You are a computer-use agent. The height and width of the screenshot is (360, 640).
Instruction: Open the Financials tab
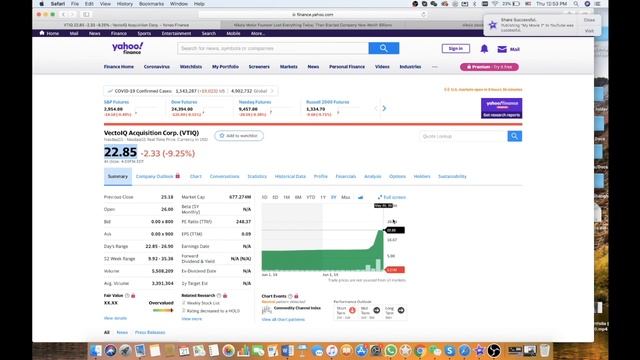tap(346, 176)
